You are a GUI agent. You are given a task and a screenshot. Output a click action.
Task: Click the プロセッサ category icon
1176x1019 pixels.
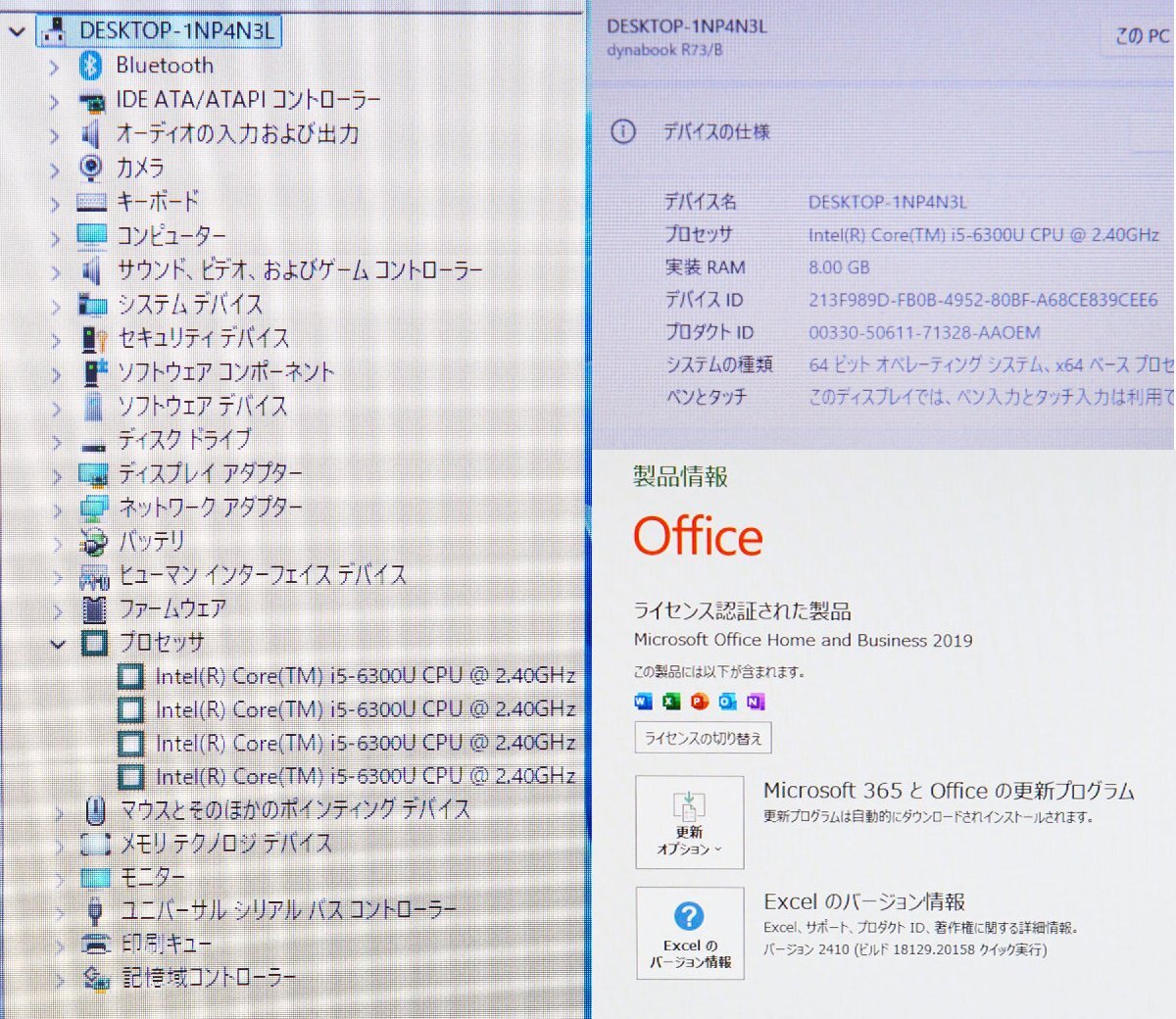coord(94,643)
